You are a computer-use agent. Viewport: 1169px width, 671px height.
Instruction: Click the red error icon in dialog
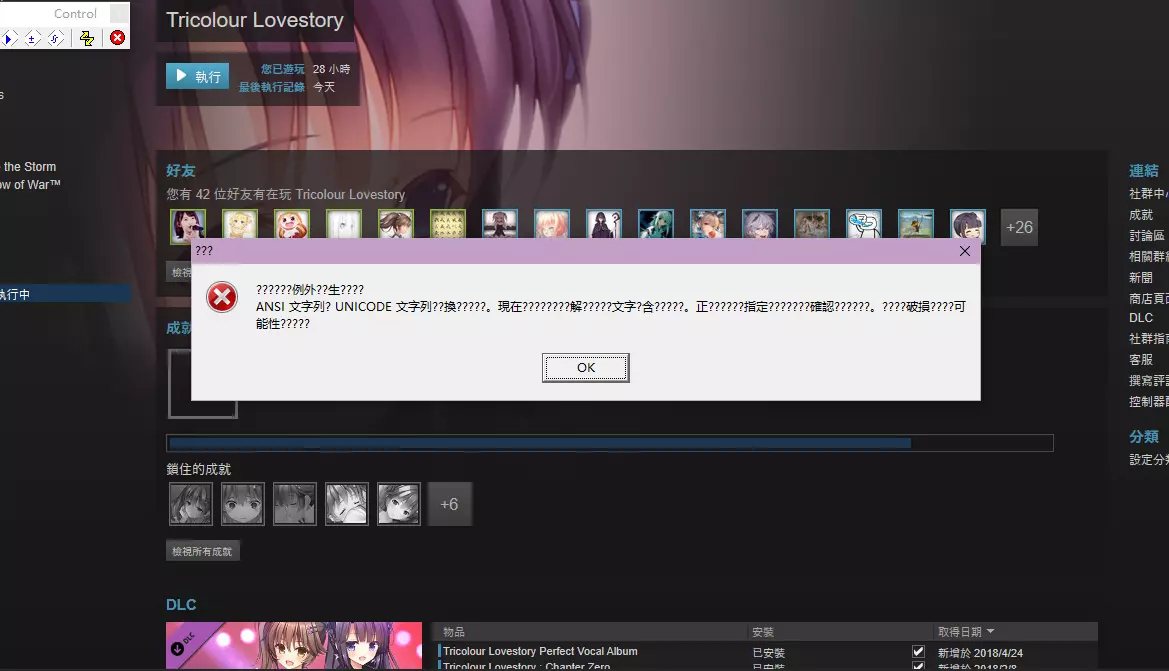222,297
